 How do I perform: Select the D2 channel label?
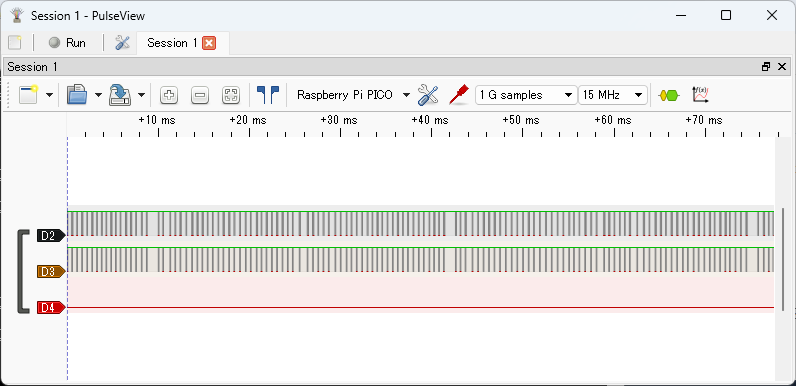point(51,236)
